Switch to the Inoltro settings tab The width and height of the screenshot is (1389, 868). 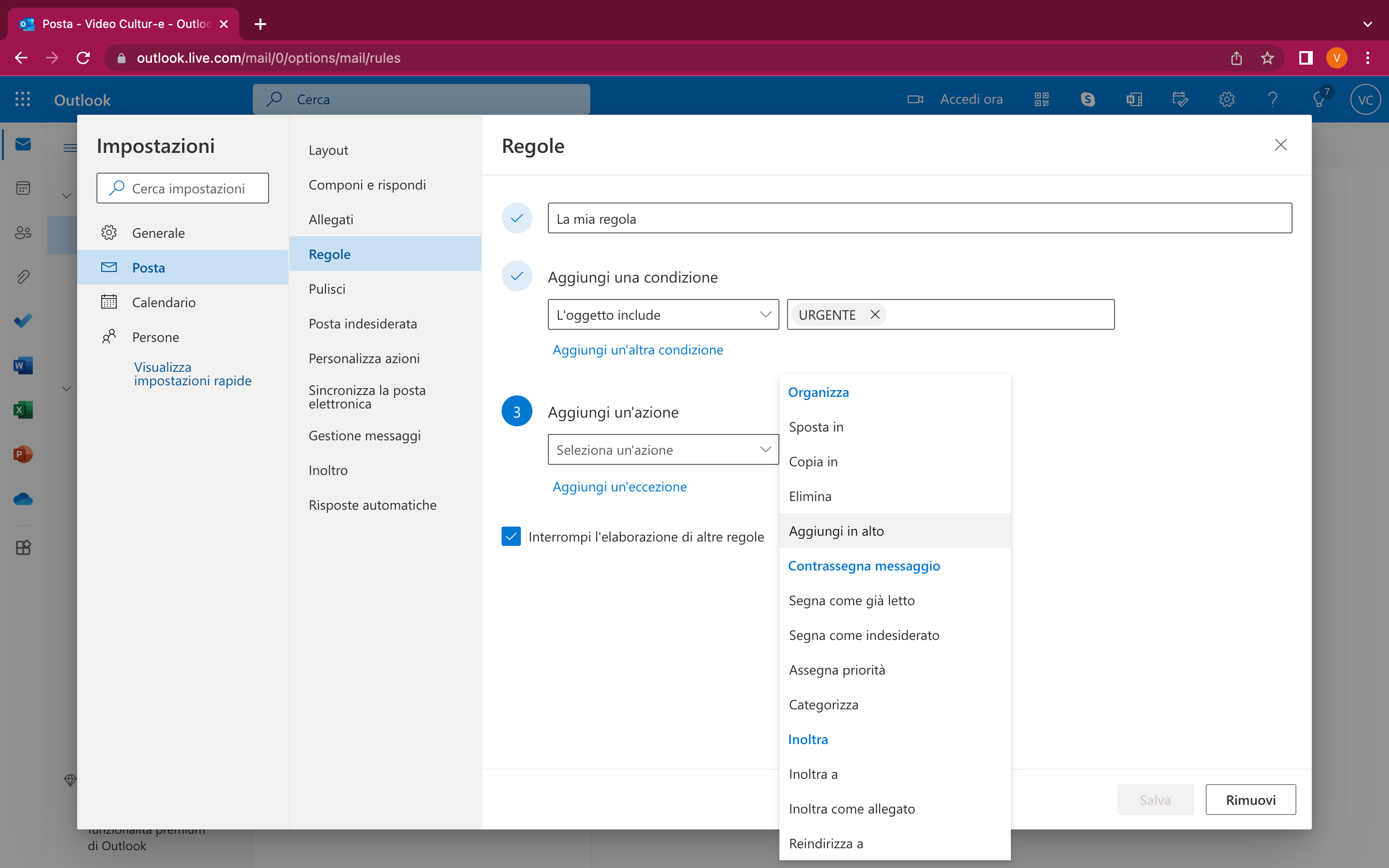click(328, 470)
